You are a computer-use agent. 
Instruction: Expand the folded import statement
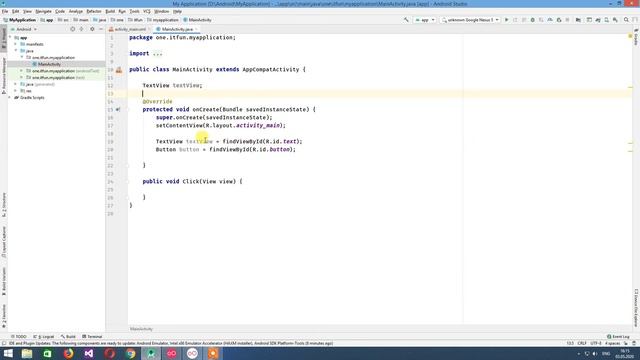(157, 53)
